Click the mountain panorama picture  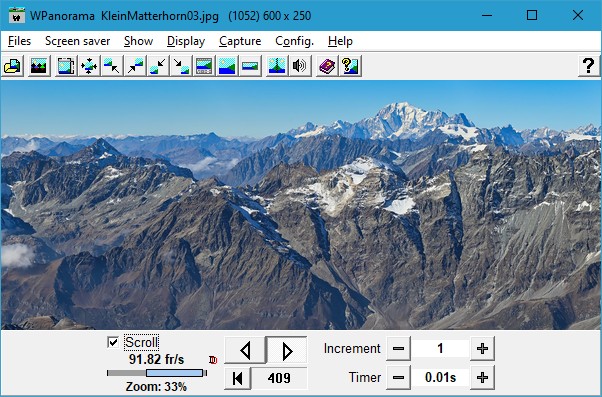point(301,205)
